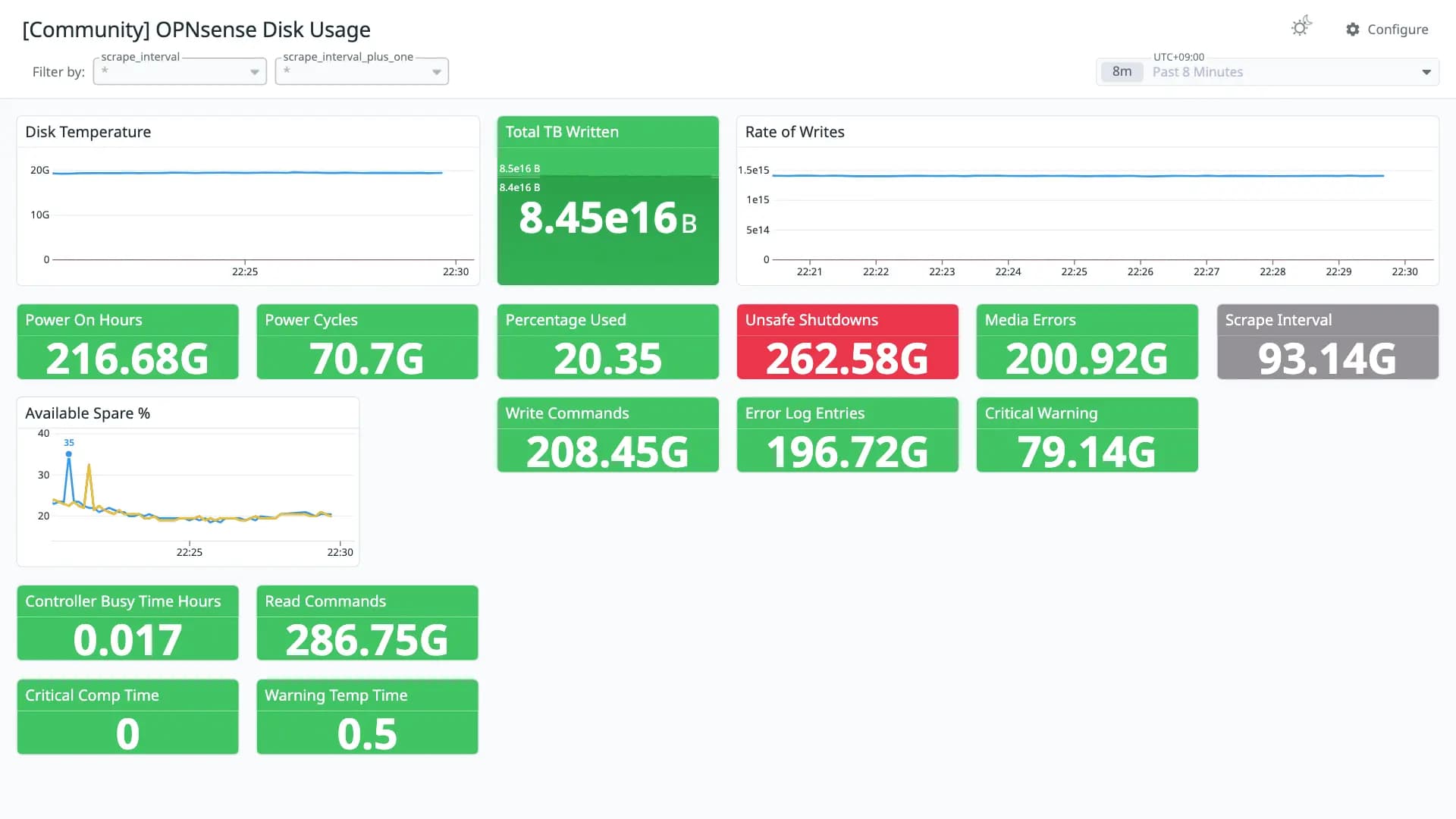Select the Rate of Writes graph
The image size is (1456, 819).
click(x=1087, y=201)
